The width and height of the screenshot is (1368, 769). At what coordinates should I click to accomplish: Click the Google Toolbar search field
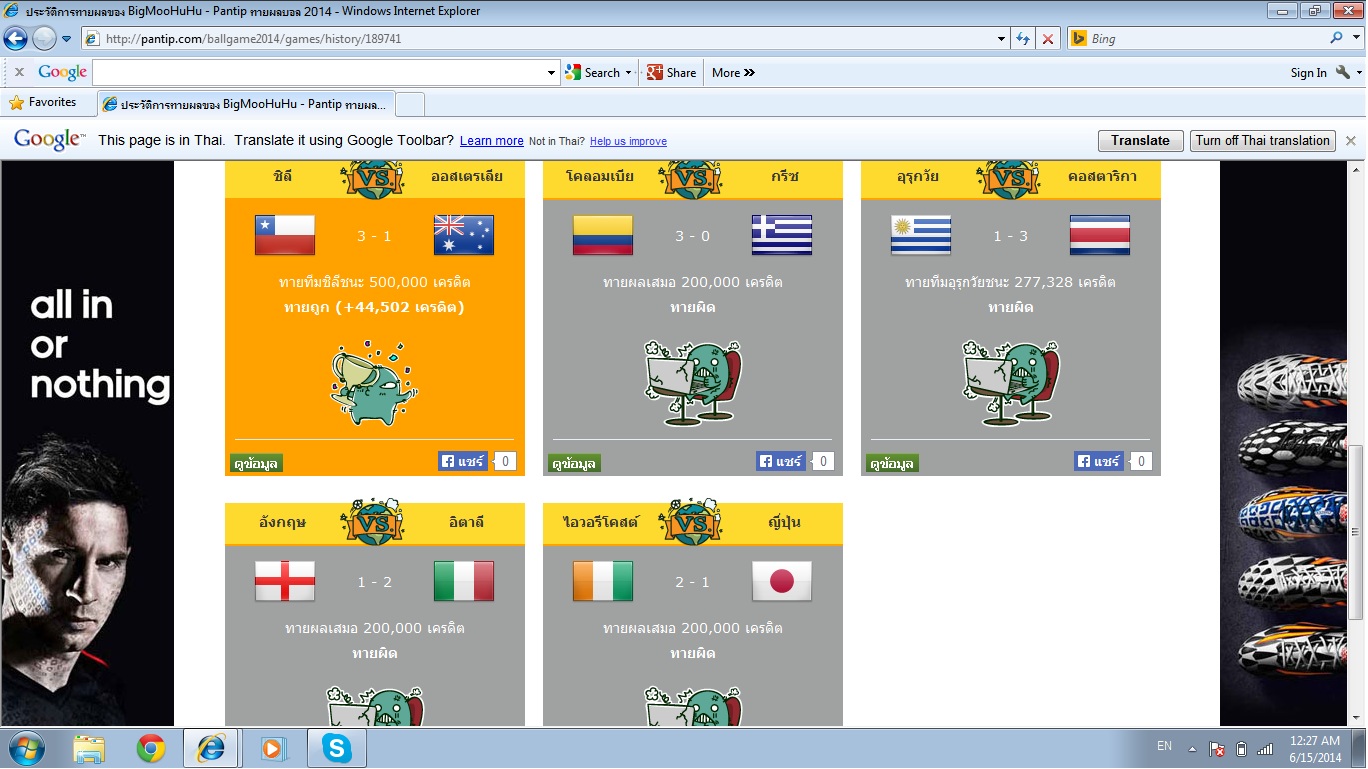click(x=318, y=72)
